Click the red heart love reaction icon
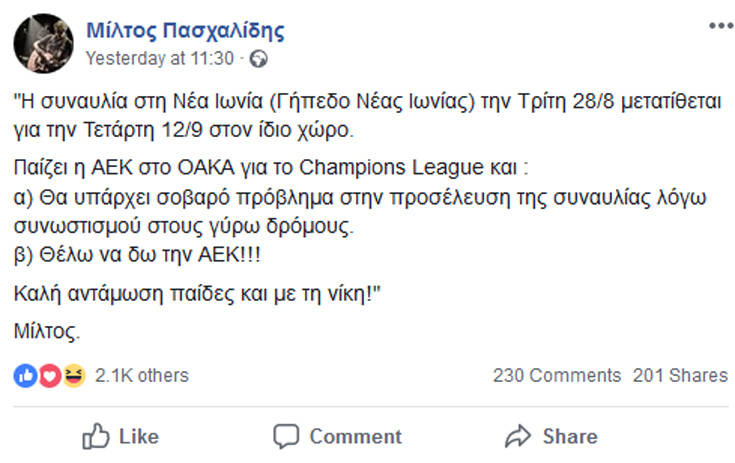The width and height of the screenshot is (735, 463). [50, 375]
